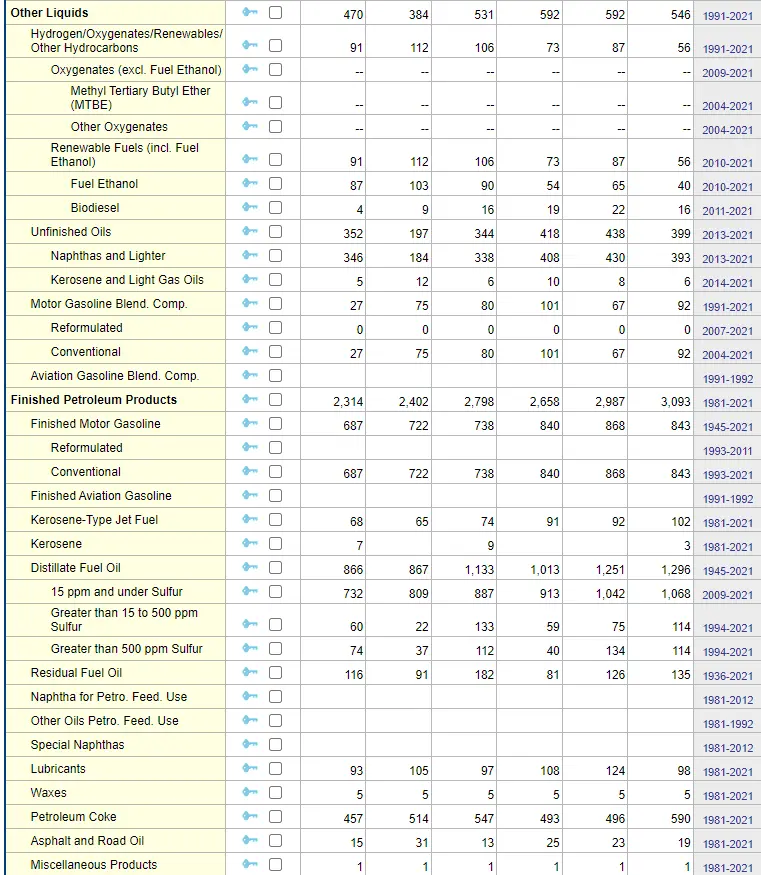This screenshot has height=875, width=761.
Task: Open the 1993-2011 Reformulated gasoline history link
Action: 727,451
